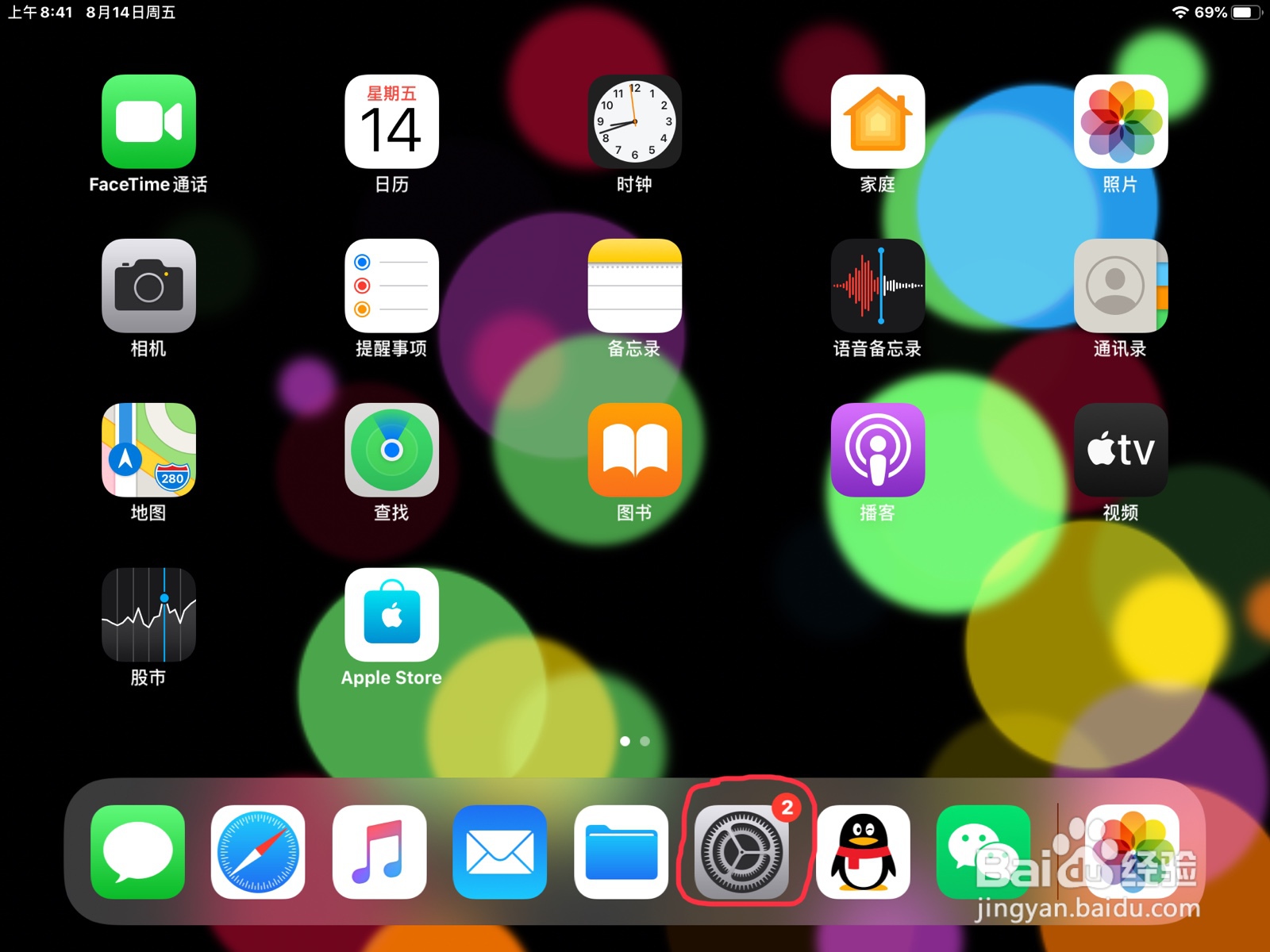Open the Calendar app showing 14
This screenshot has height=952, width=1270.
pos(391,121)
